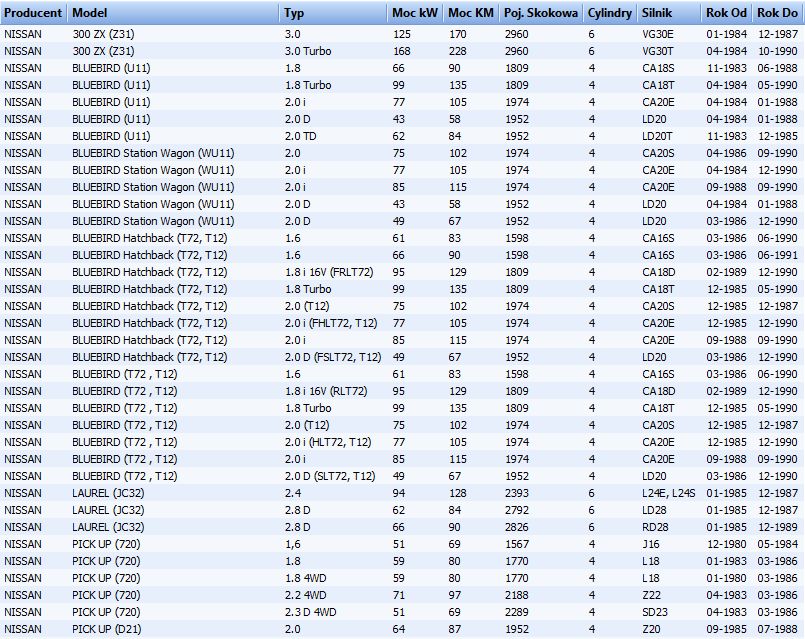Image resolution: width=805 pixels, height=639 pixels.
Task: Click engine code SD23
Action: [x=655, y=612]
